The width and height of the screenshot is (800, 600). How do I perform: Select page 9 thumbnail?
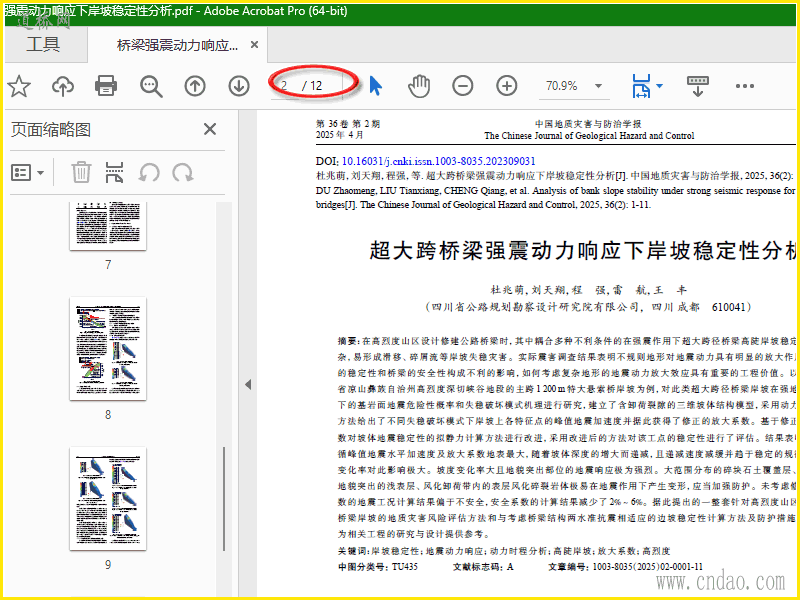pyautogui.click(x=108, y=498)
